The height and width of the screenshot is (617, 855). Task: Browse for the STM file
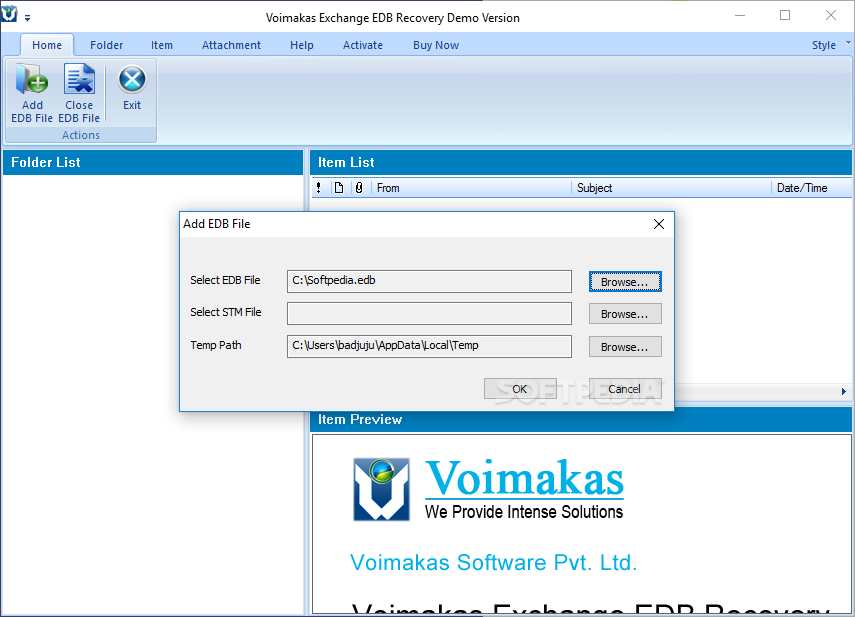pos(625,314)
